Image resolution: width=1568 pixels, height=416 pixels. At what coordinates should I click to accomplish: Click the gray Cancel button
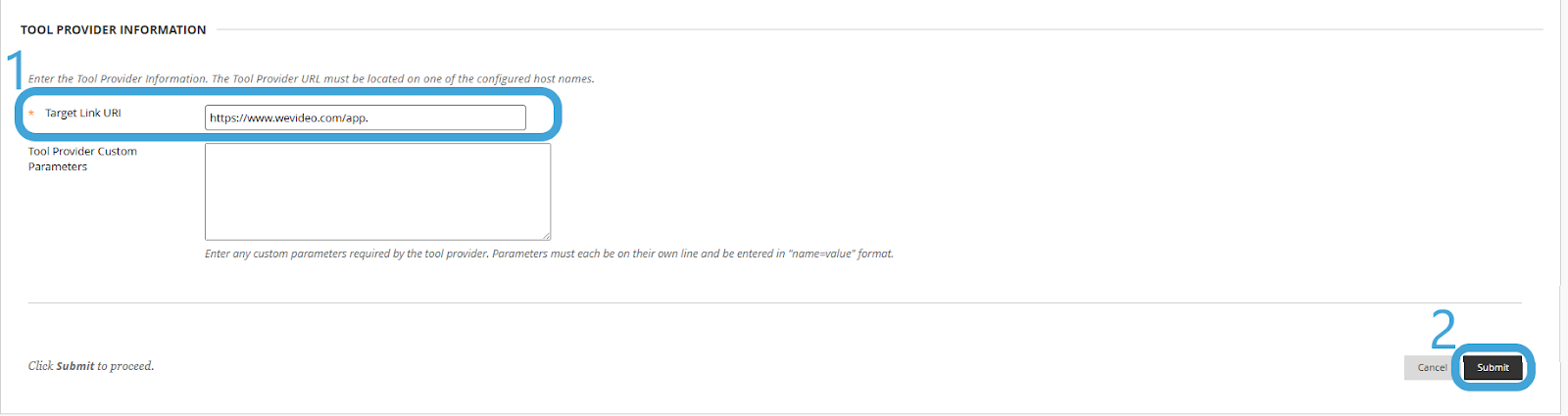coord(1431,367)
